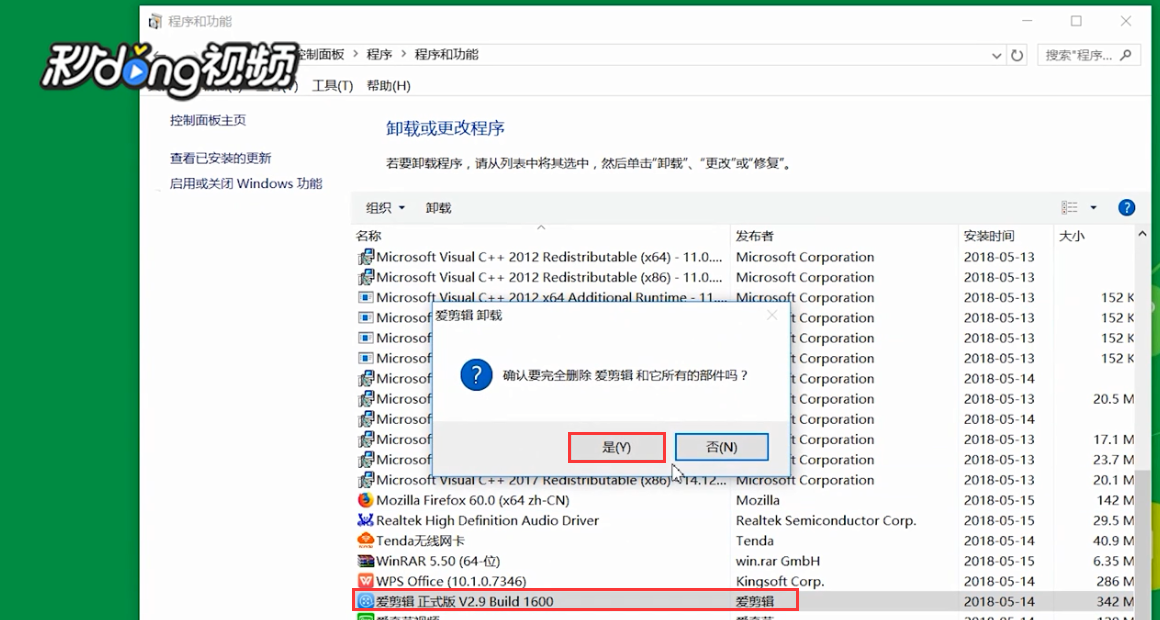Click the WPS Office program icon

(x=365, y=582)
